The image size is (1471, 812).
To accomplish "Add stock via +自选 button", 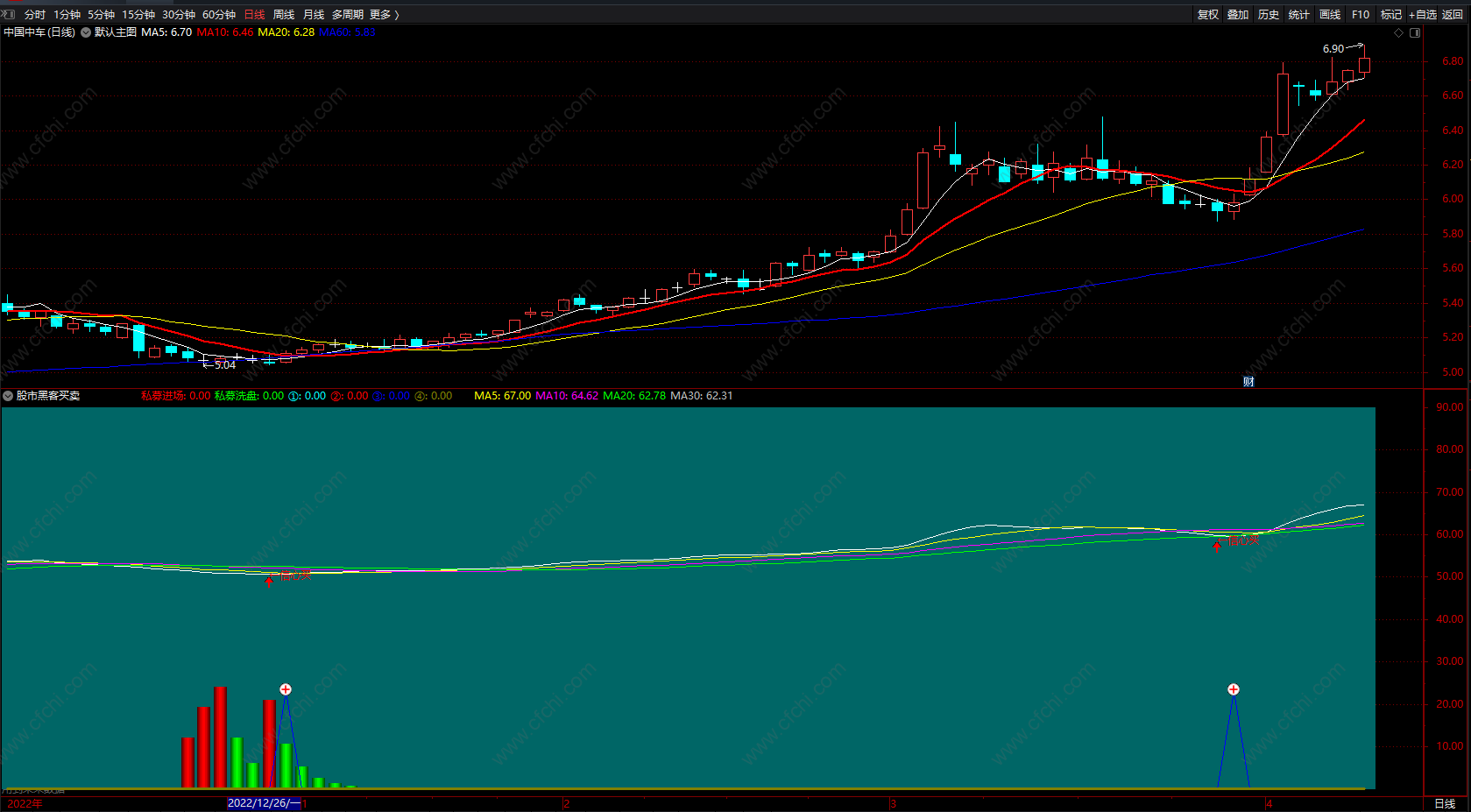I will tap(1422, 15).
